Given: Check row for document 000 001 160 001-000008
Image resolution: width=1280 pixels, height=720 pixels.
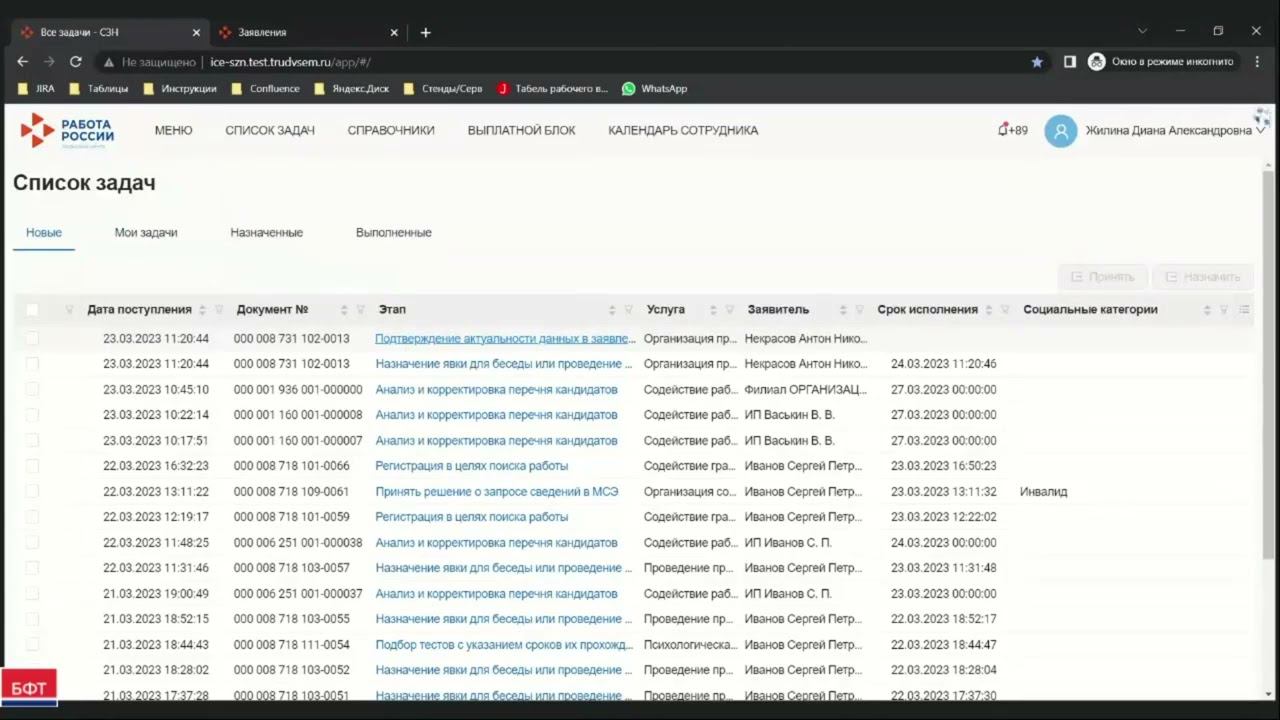Looking at the screenshot, I should pyautogui.click(x=32, y=415).
